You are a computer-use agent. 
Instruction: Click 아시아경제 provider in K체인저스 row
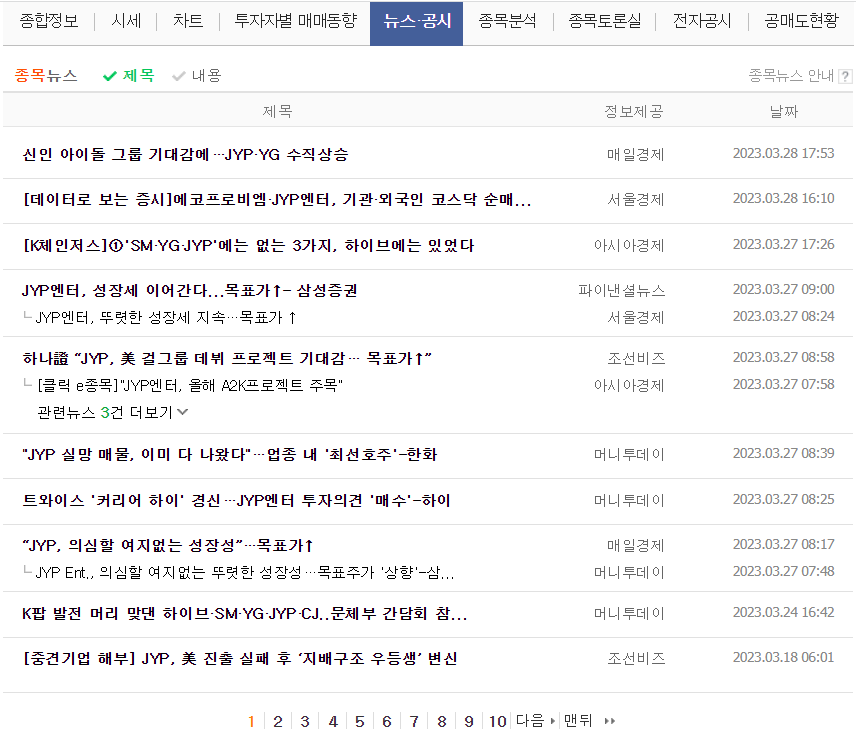[x=629, y=246]
